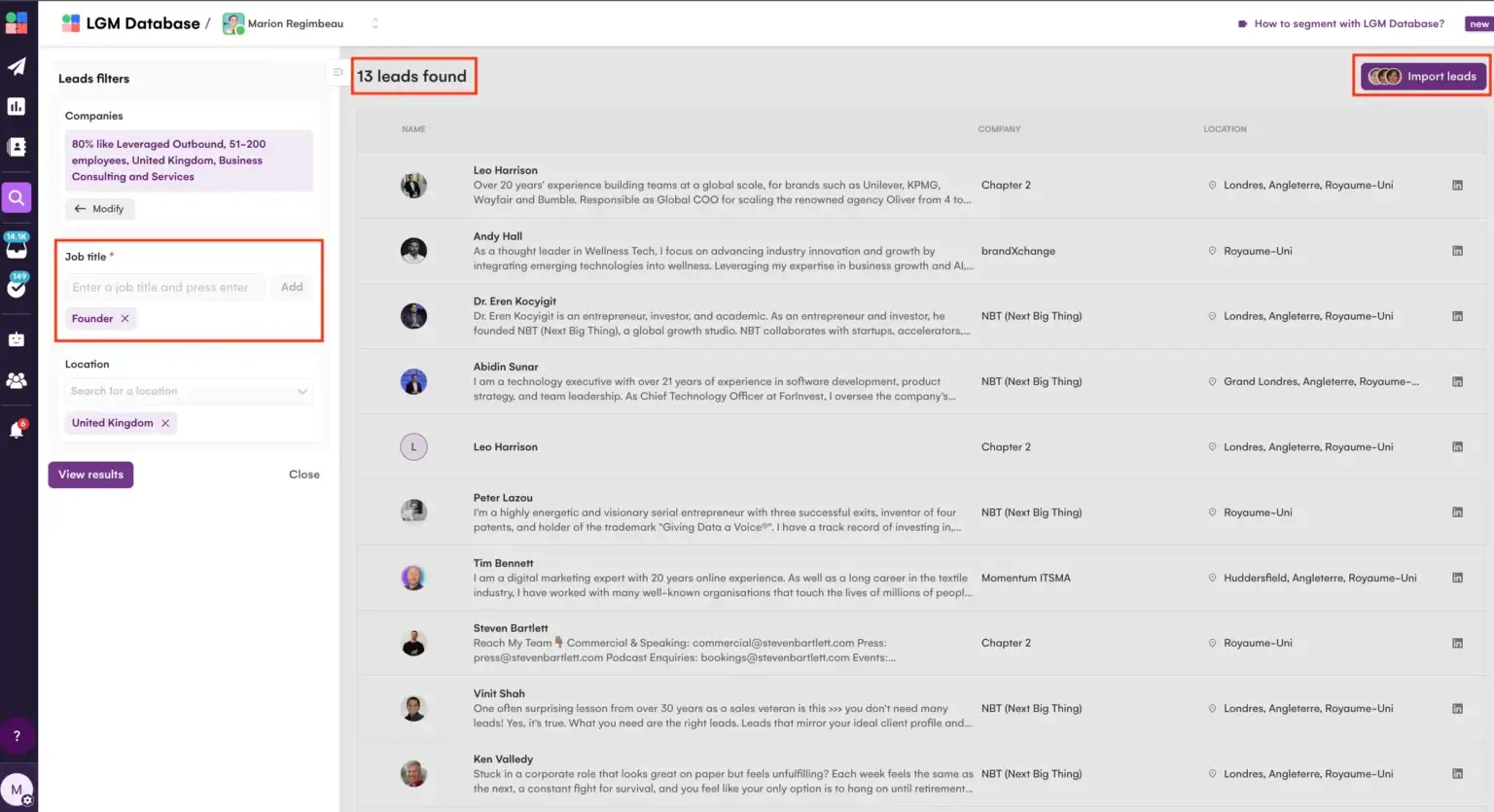The image size is (1494, 812).
Task: Open LinkedIn icon for Leo Harrison without description
Action: tap(1457, 447)
